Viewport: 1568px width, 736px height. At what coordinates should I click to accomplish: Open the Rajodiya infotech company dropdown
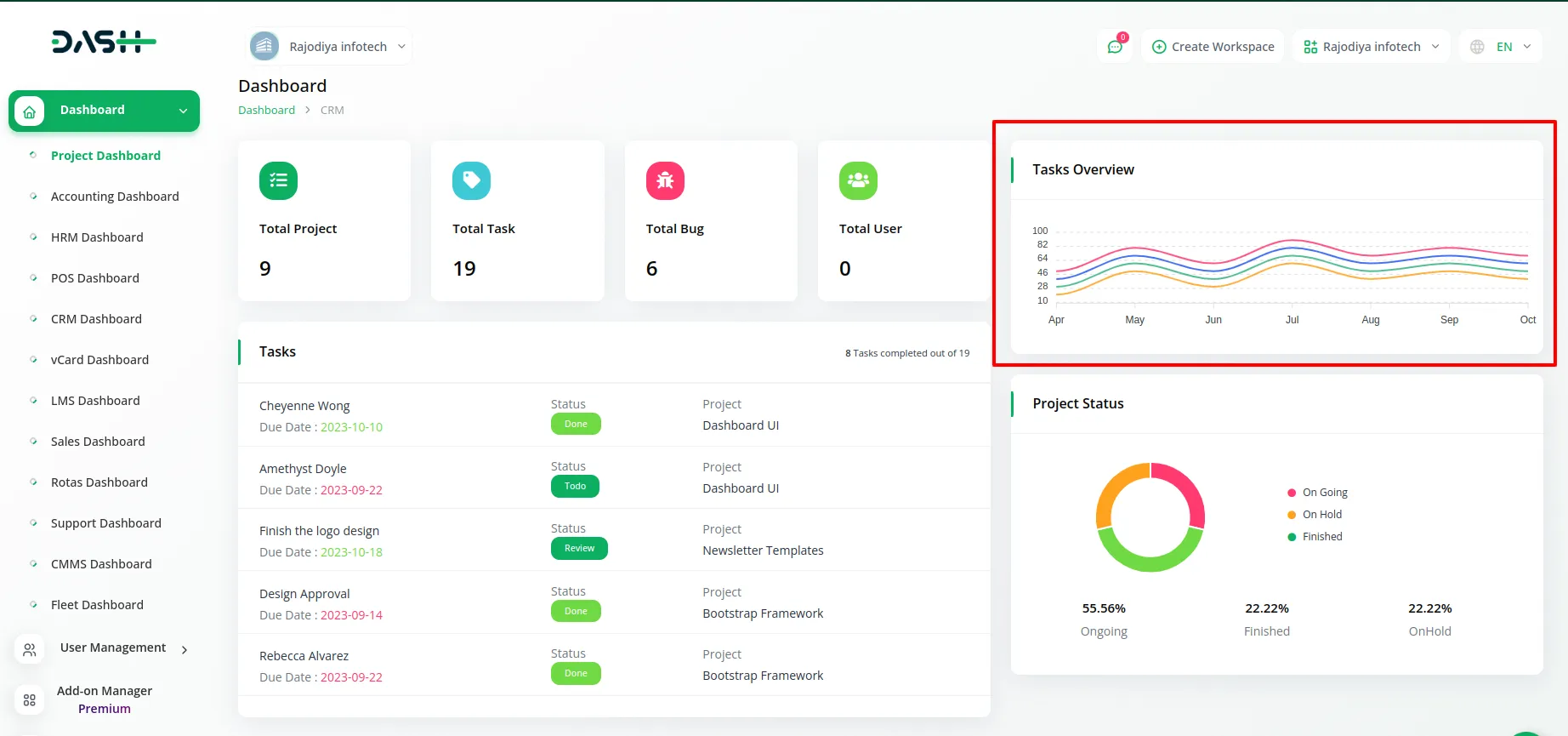tap(330, 47)
